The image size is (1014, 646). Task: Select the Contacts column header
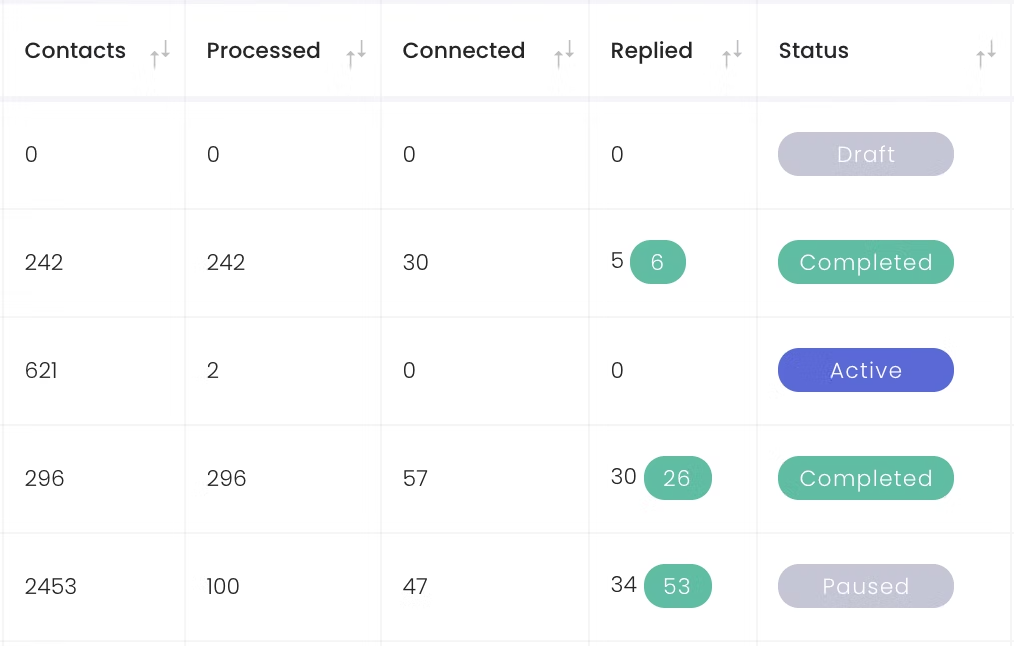coord(75,51)
